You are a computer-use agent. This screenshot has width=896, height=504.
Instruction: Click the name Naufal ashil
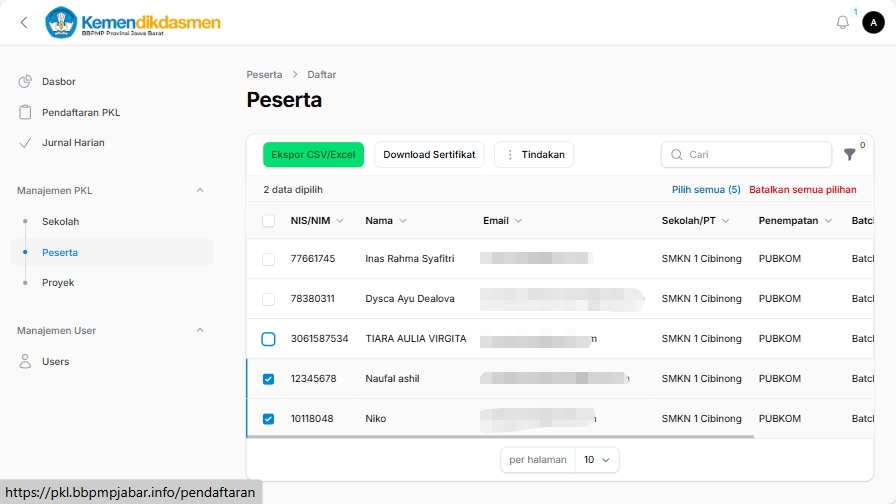tap(392, 379)
